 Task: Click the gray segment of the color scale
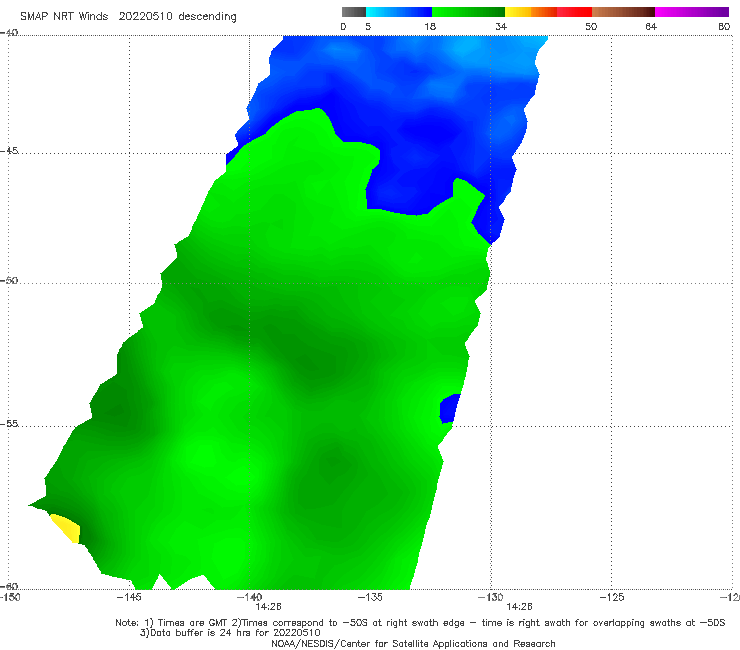click(354, 12)
